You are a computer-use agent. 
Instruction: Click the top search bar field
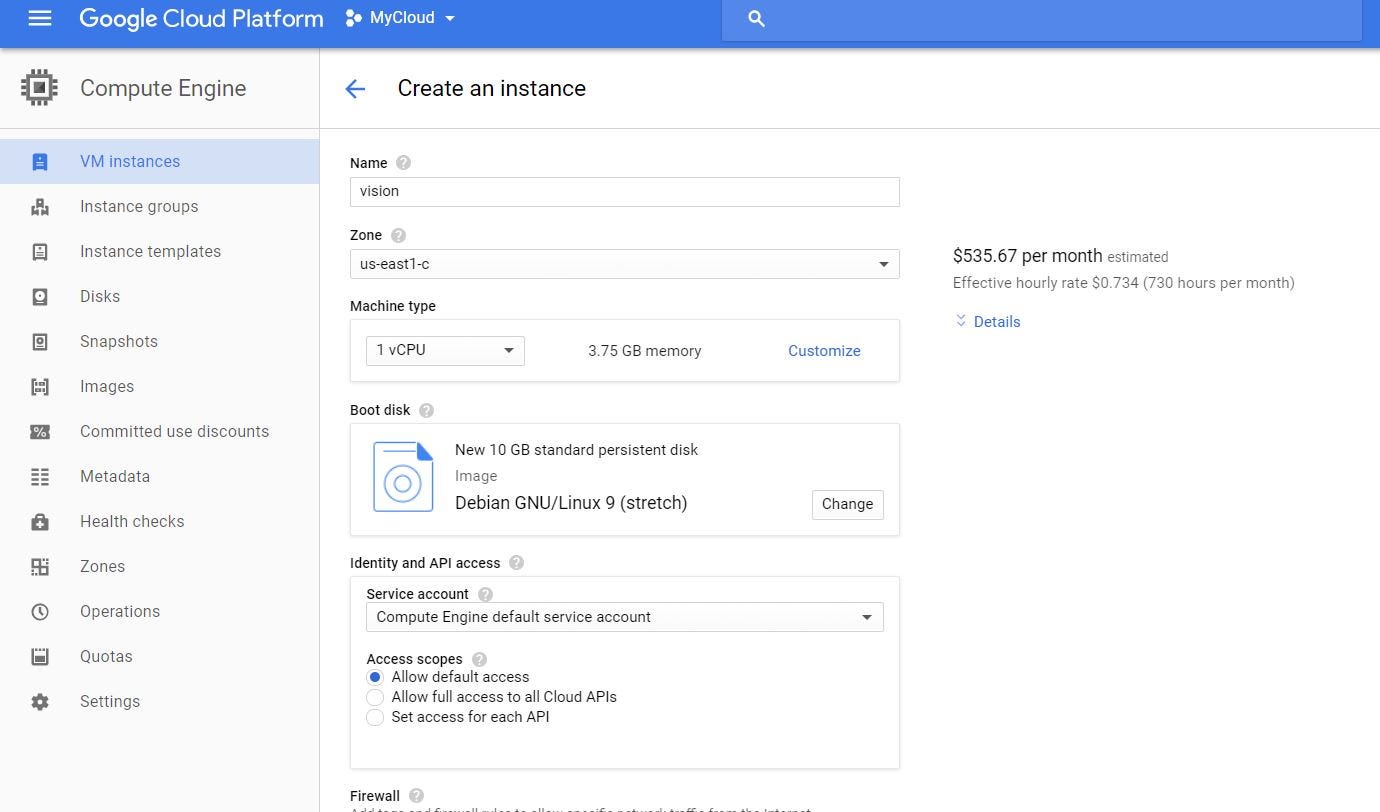coord(1041,19)
